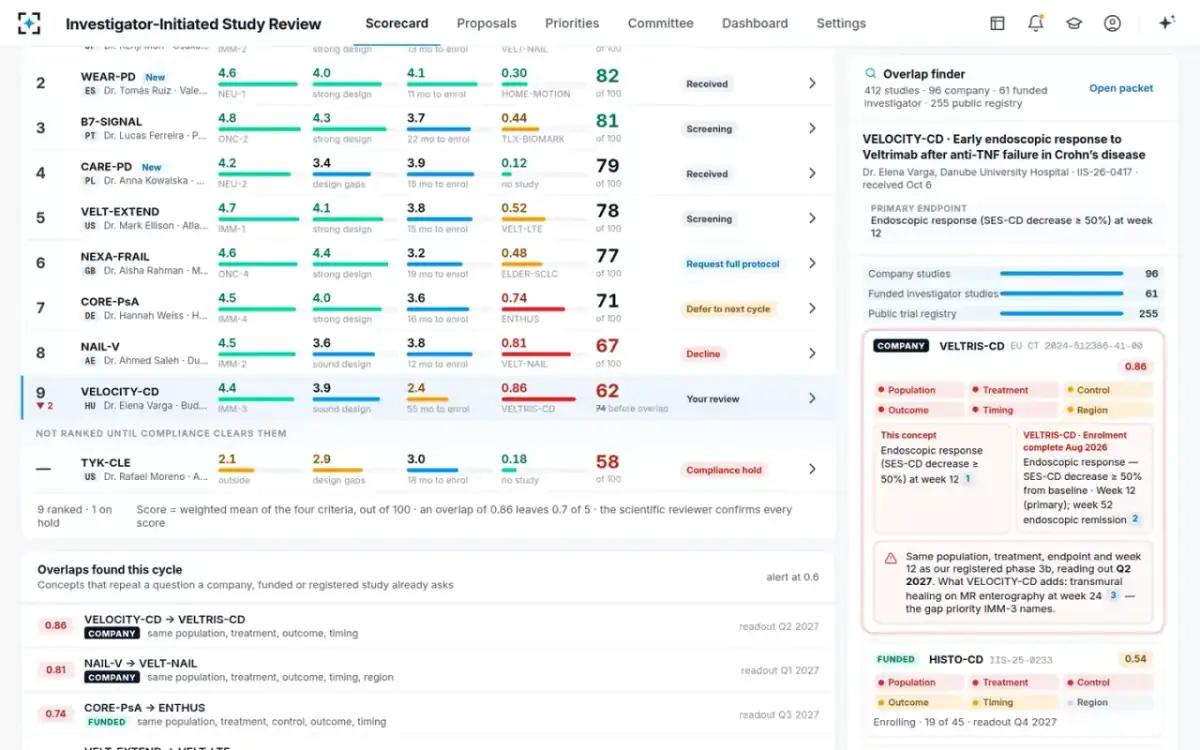
Task: Expand the B7-SIGNAL row chevron
Action: 812,129
